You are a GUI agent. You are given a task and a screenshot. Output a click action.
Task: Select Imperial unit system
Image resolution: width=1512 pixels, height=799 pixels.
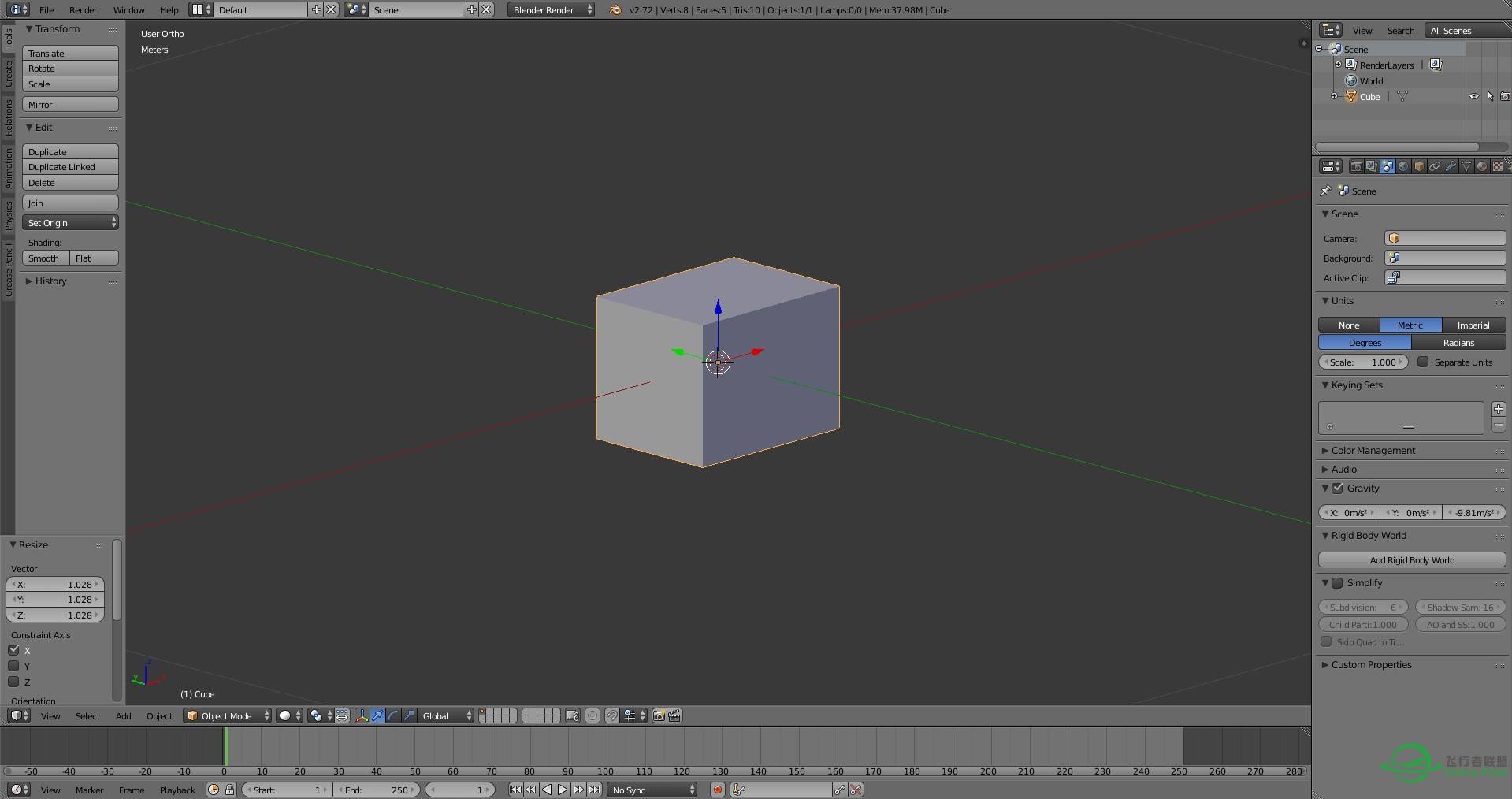(1473, 325)
